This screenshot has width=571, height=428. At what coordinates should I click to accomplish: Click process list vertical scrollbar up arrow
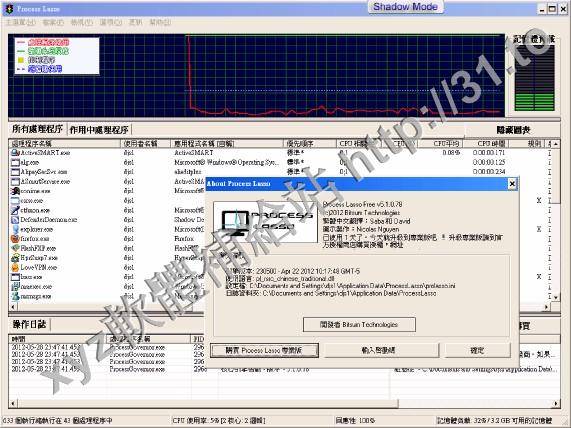[556, 144]
